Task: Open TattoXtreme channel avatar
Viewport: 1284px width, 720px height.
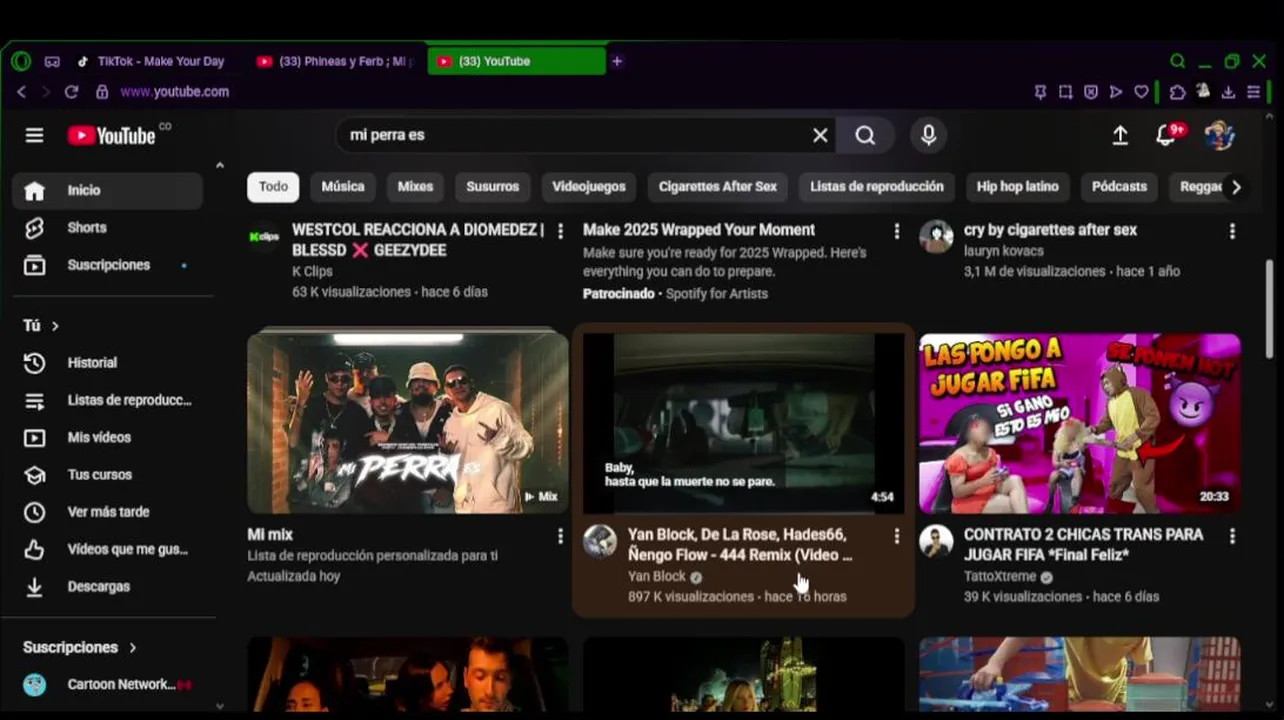Action: tap(936, 541)
